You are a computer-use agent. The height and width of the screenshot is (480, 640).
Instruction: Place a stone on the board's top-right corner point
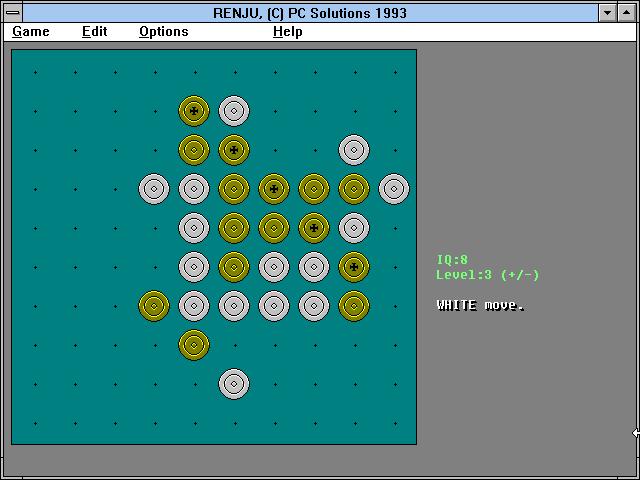[396, 72]
